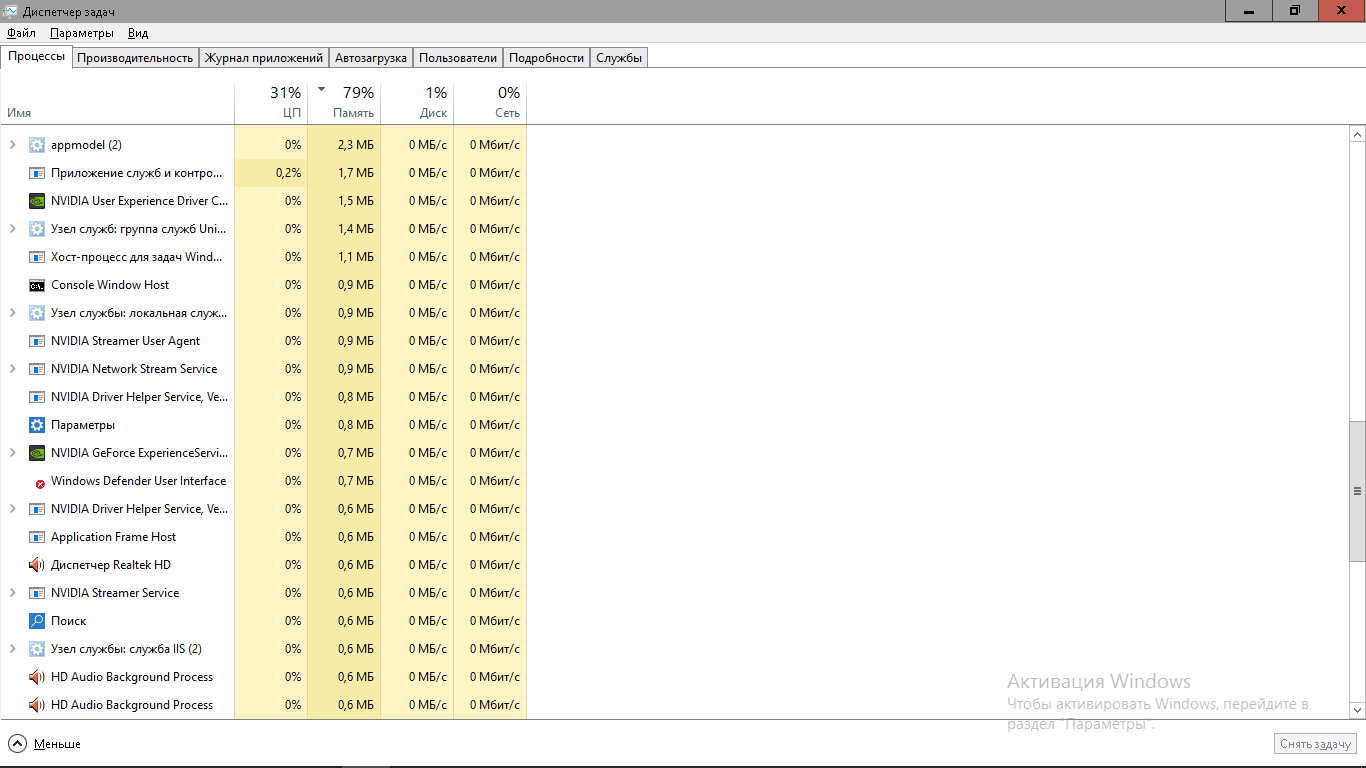The height and width of the screenshot is (768, 1366).
Task: Sort by the Сеть column header
Action: tap(490, 103)
